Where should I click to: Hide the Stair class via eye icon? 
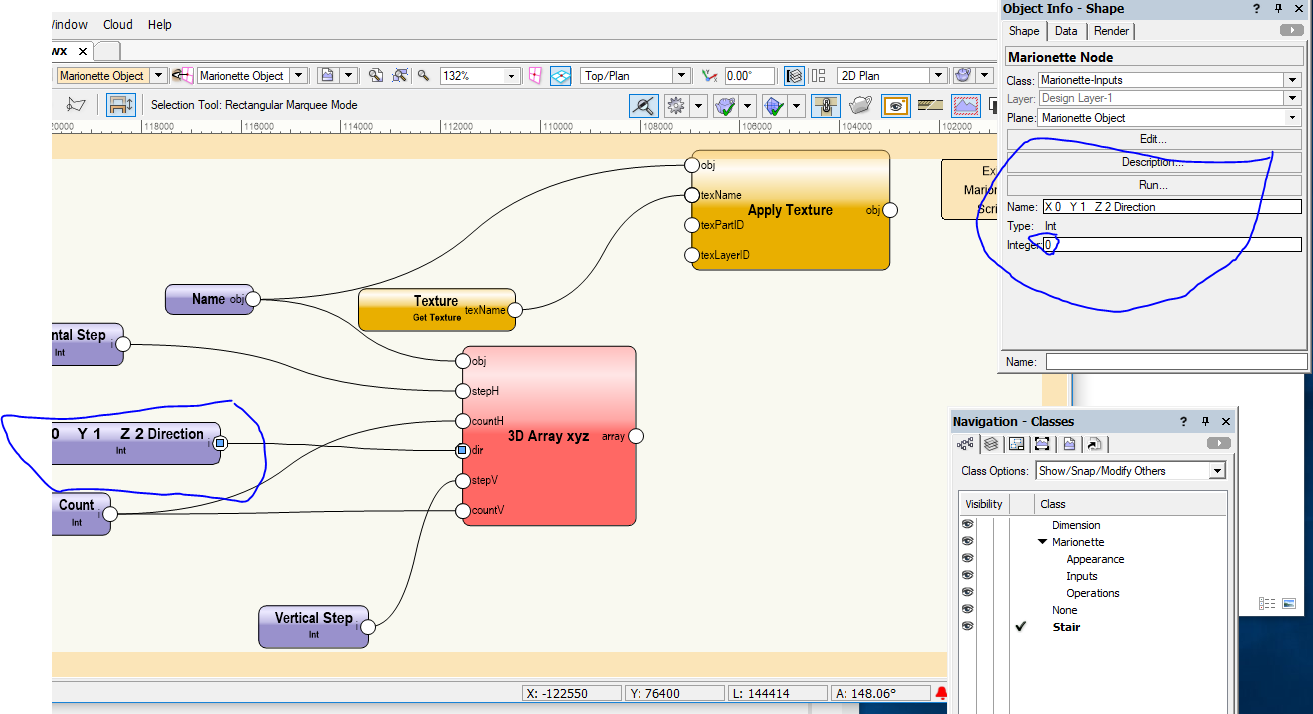[x=967, y=627]
